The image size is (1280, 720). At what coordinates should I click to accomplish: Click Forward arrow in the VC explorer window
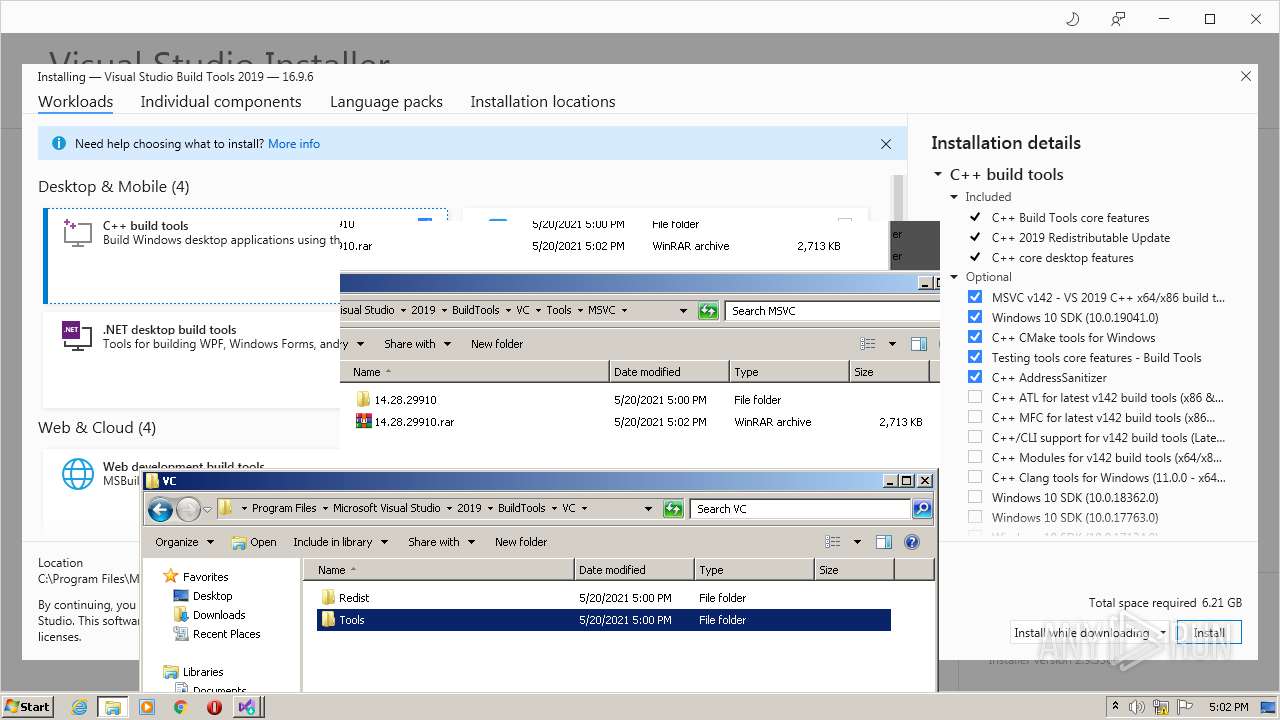188,510
